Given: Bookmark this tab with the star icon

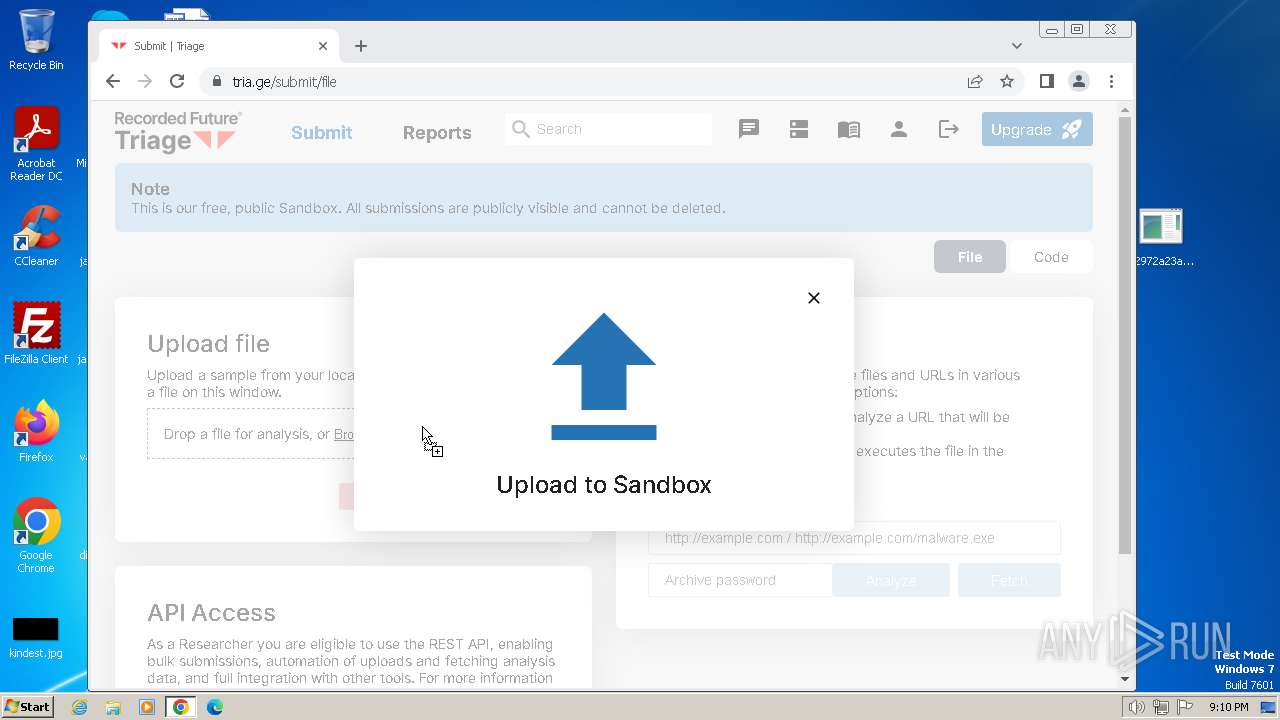Looking at the screenshot, I should (x=1007, y=82).
